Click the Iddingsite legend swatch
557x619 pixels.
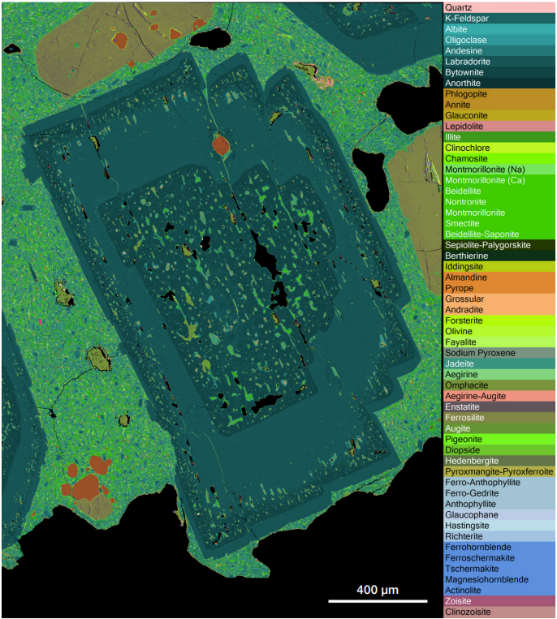coord(499,266)
